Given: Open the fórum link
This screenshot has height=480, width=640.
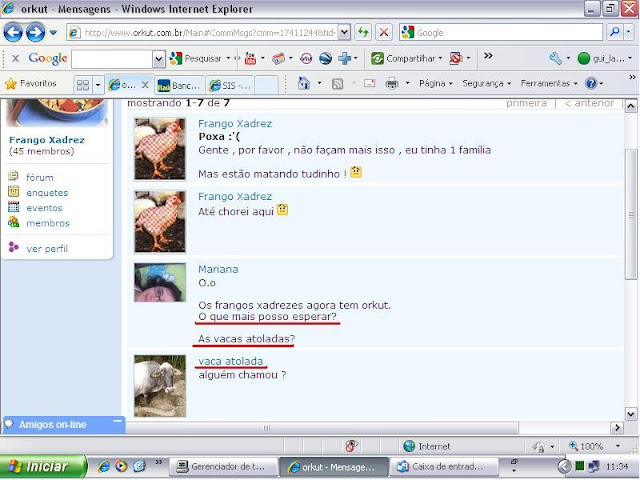Looking at the screenshot, I should tap(40, 178).
